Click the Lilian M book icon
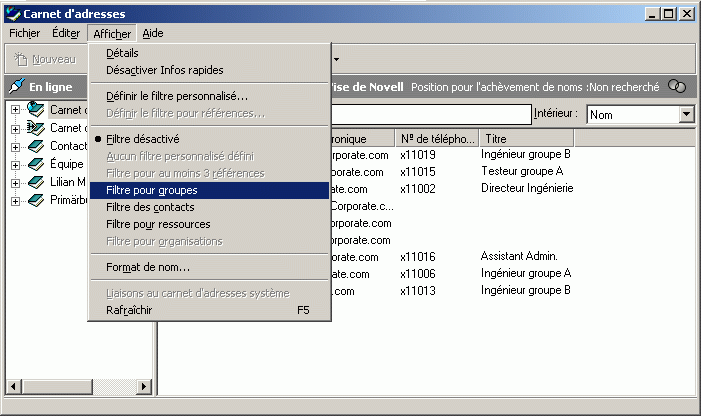Image resolution: width=701 pixels, height=416 pixels. [x=36, y=182]
